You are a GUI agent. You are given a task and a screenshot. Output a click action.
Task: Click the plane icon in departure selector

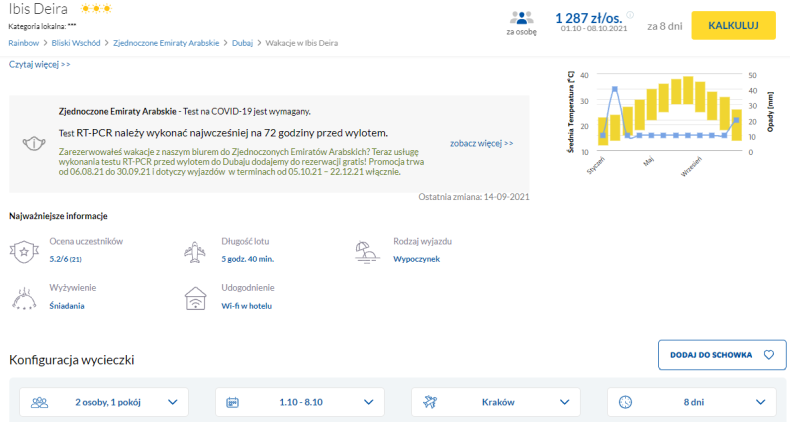pos(430,402)
